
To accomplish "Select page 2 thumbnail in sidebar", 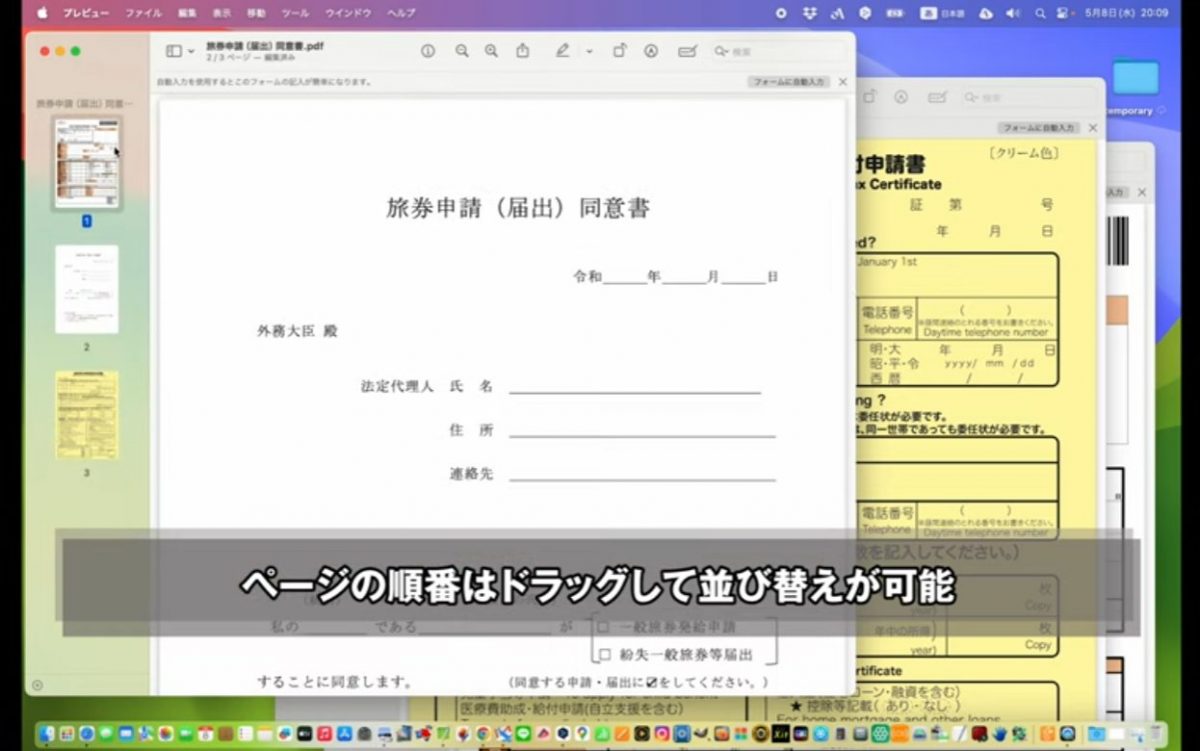I will point(87,289).
